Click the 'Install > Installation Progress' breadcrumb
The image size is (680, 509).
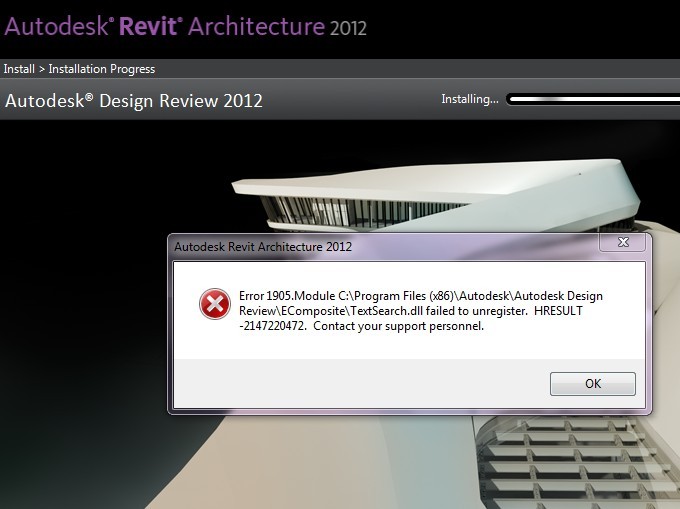79,69
